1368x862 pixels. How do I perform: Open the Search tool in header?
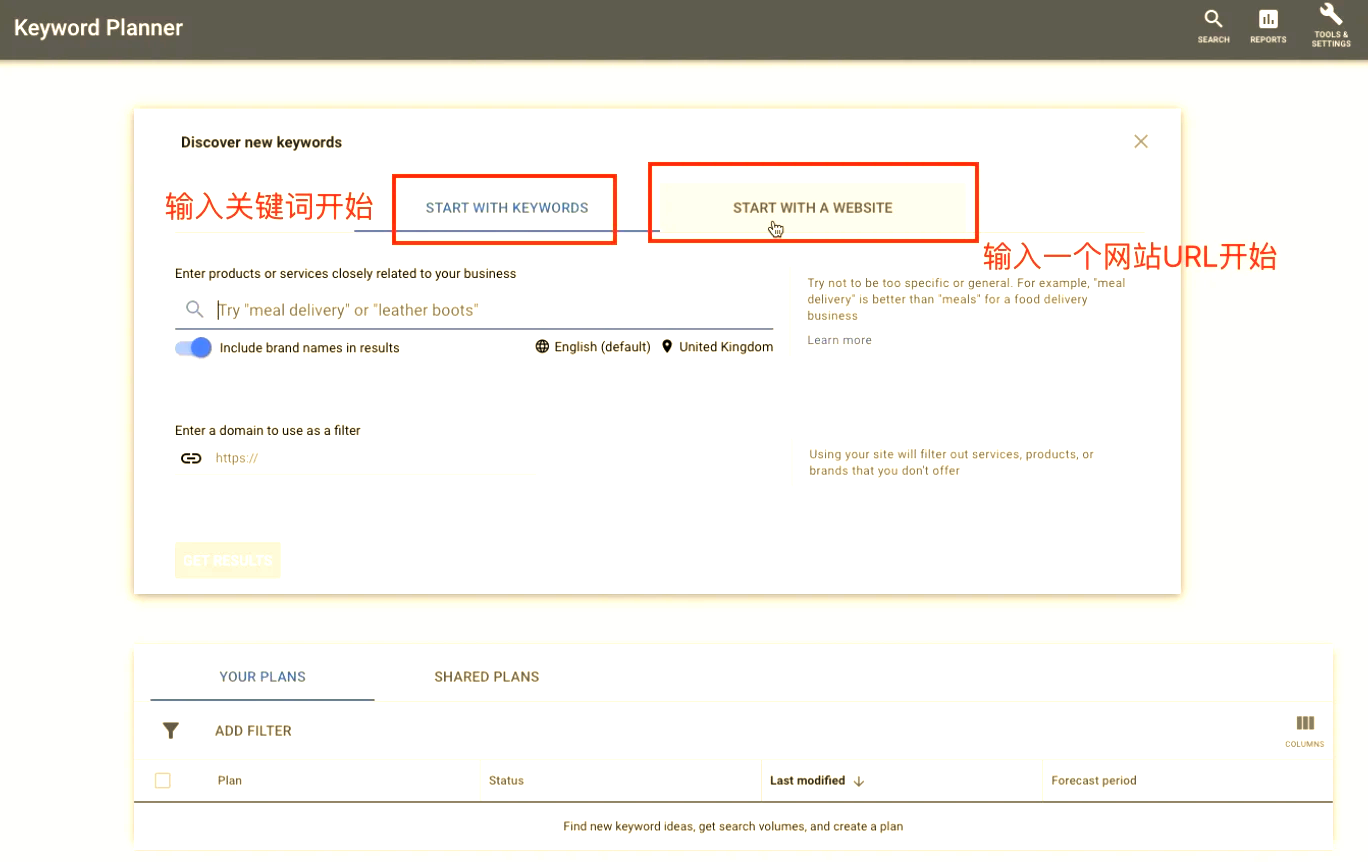(x=1213, y=26)
